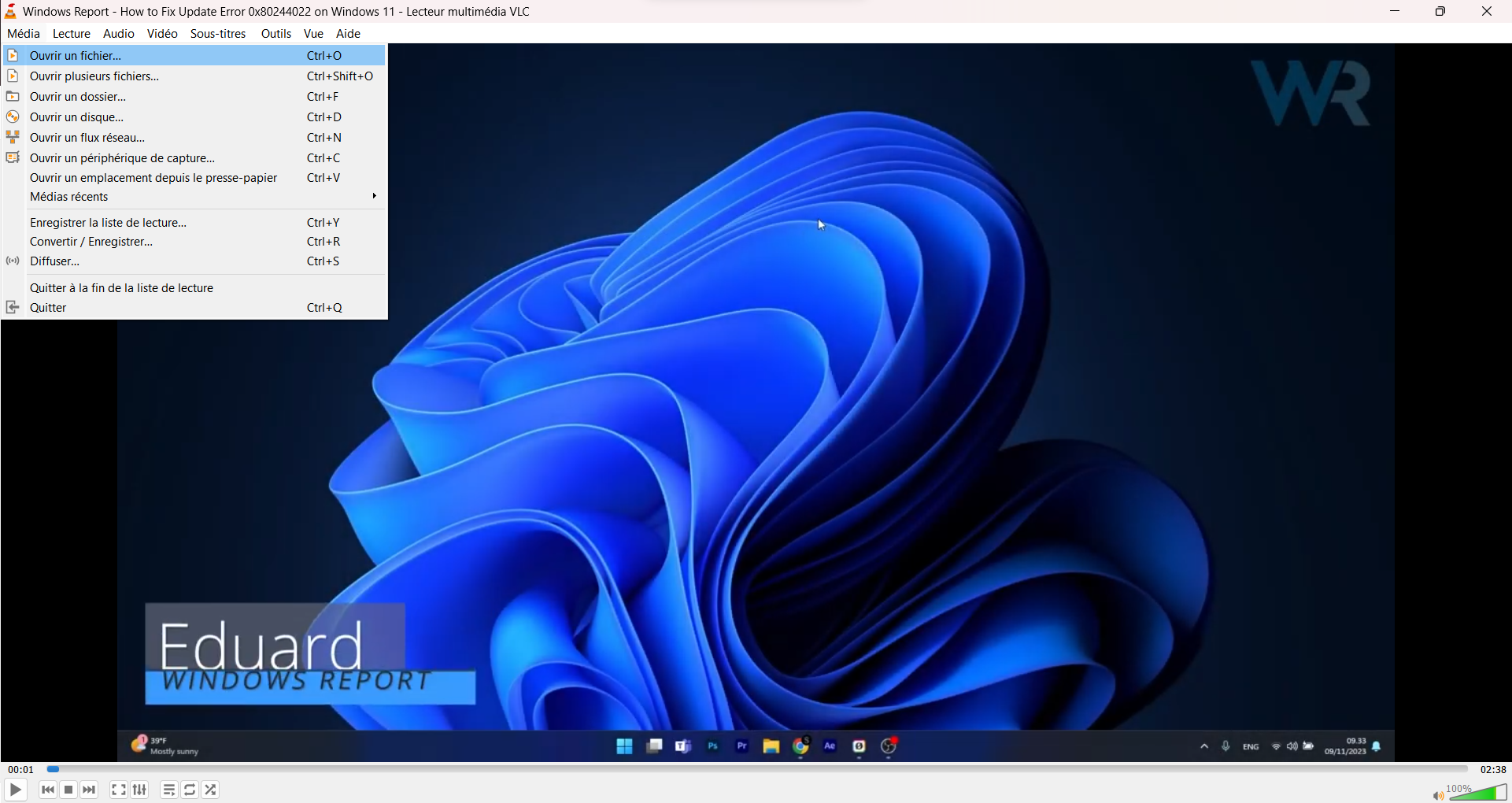Click the broadcast icon beside Diffuser

tap(13, 261)
